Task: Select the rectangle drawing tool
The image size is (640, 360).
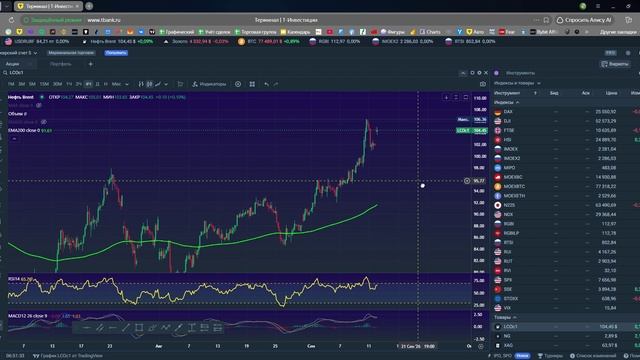Action: pos(139,327)
